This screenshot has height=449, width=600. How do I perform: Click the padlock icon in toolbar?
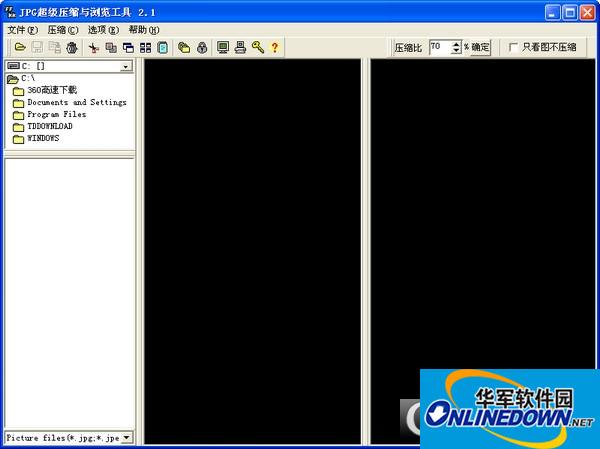click(x=202, y=47)
